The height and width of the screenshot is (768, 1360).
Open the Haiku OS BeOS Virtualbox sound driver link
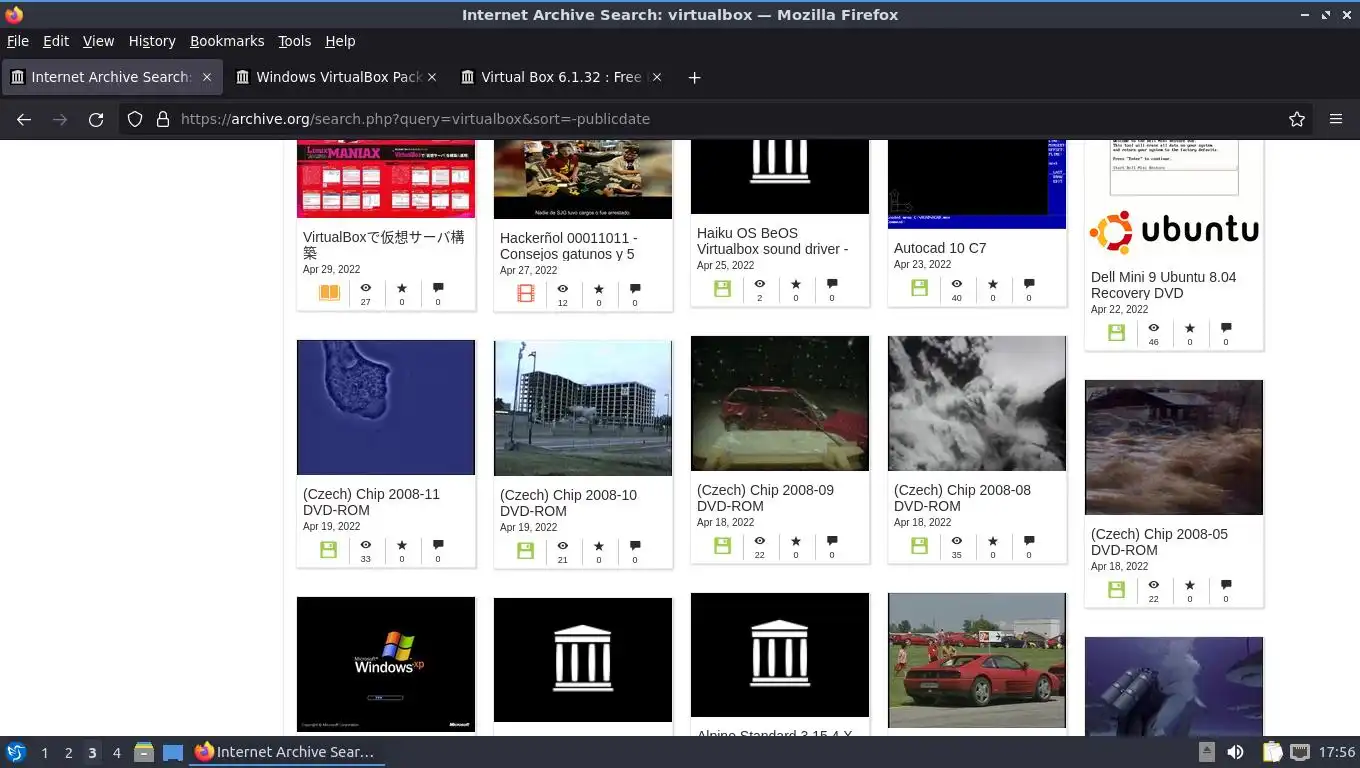(772, 241)
